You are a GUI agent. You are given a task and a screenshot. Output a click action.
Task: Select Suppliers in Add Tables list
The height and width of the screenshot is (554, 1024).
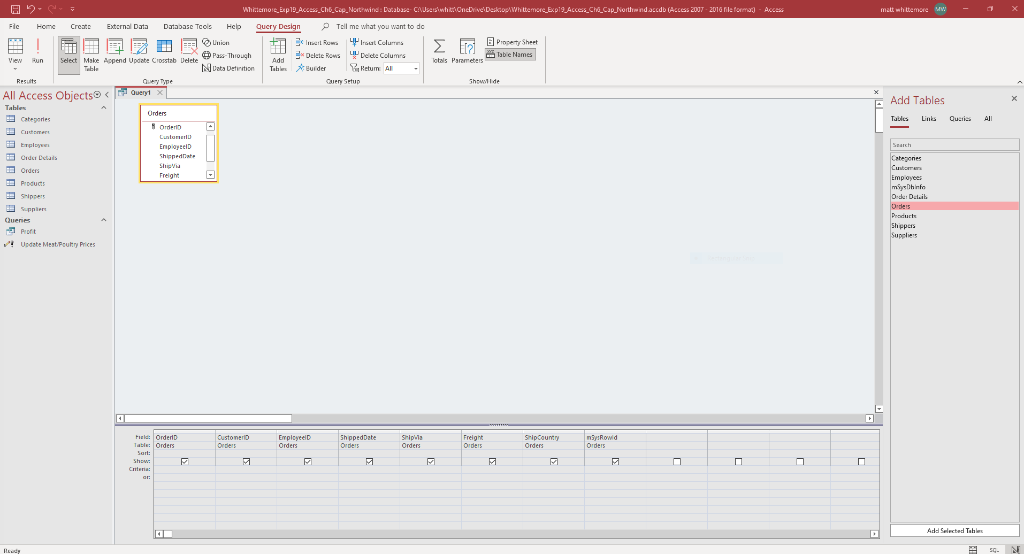(x=904, y=235)
